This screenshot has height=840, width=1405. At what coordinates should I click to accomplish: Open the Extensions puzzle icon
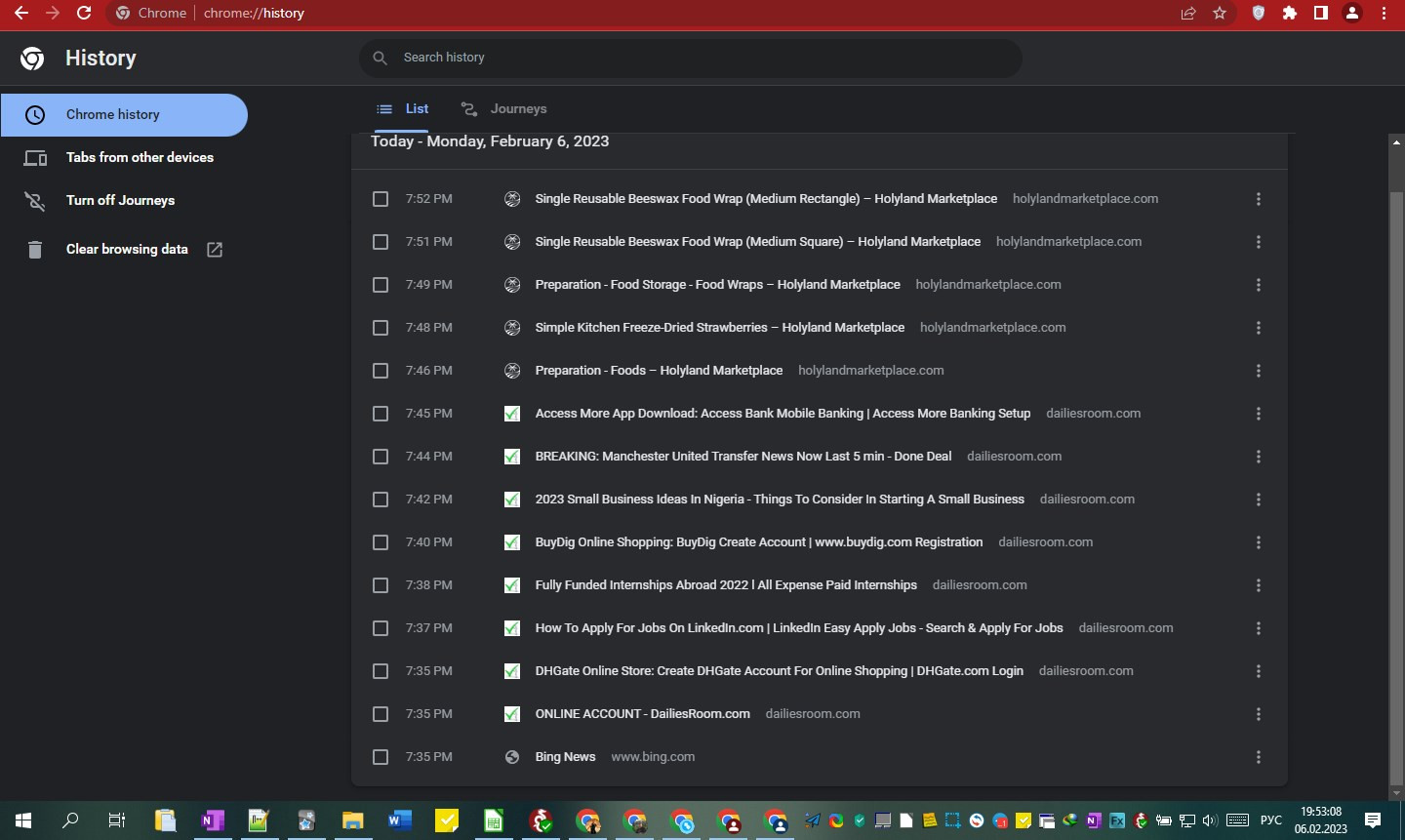(1290, 13)
